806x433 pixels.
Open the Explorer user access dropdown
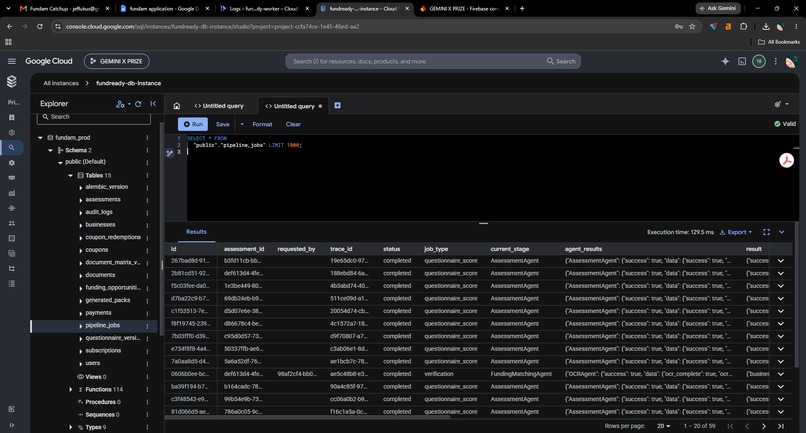123,104
